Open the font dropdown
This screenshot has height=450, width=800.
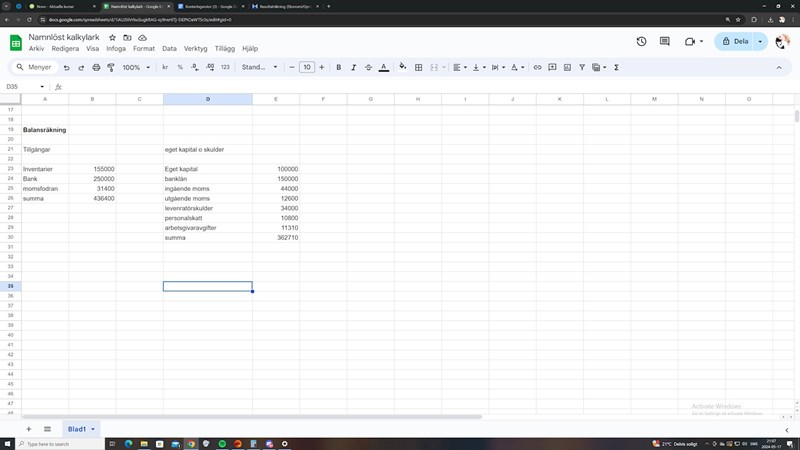click(258, 68)
